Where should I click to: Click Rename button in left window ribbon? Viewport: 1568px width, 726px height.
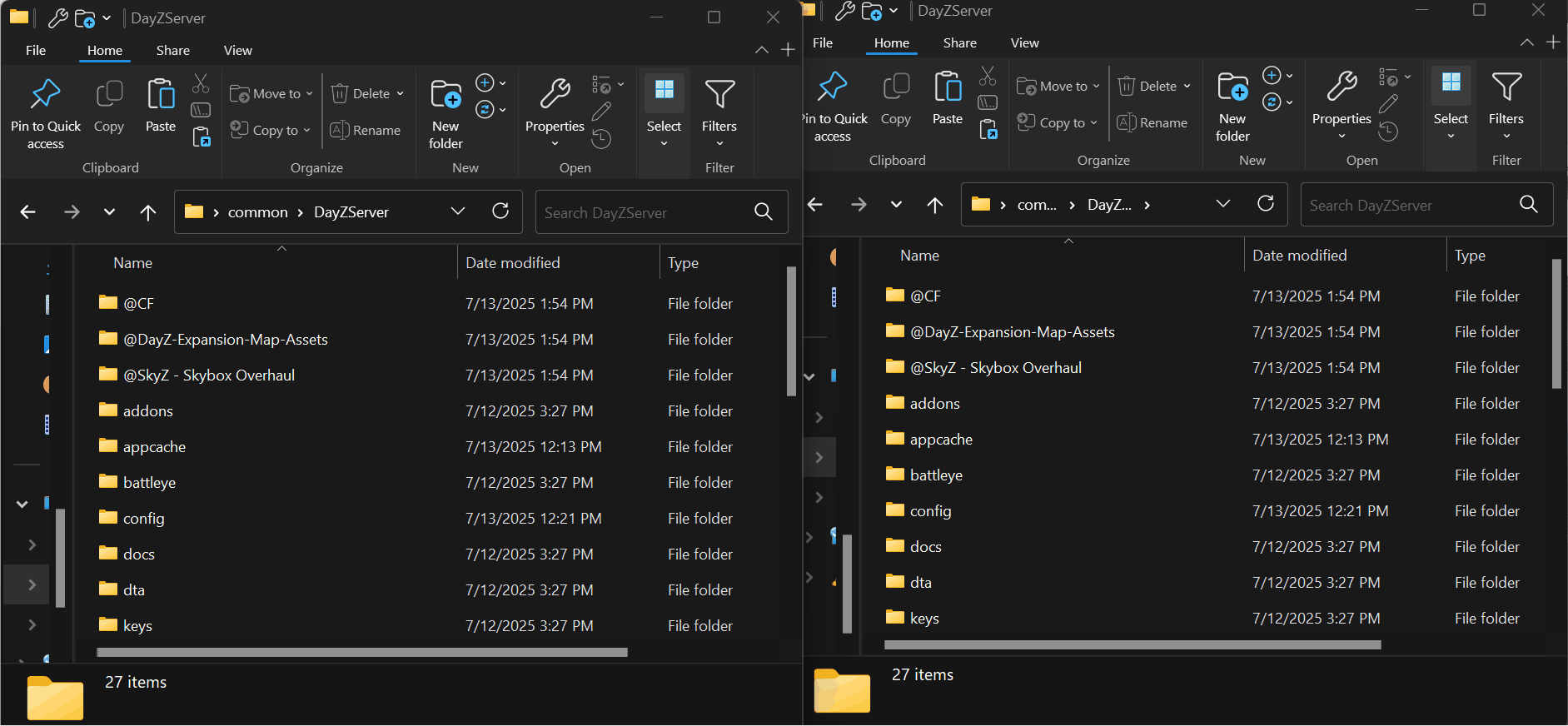[x=366, y=131]
